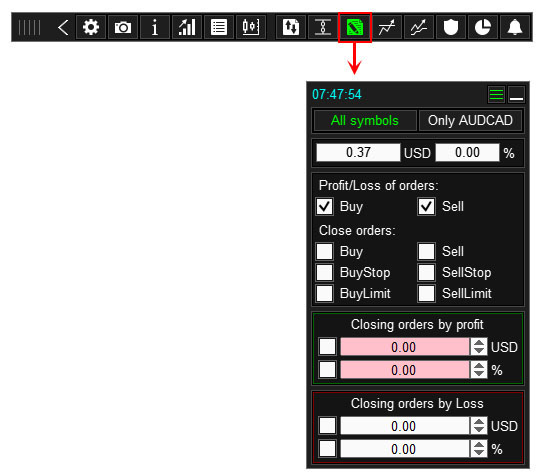Click the closing by Loss USD field
Viewport: 548px width, 476px height.
405,426
